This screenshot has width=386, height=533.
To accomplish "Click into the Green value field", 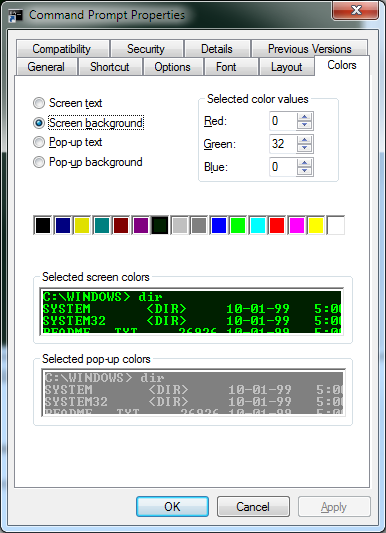I will [283, 144].
